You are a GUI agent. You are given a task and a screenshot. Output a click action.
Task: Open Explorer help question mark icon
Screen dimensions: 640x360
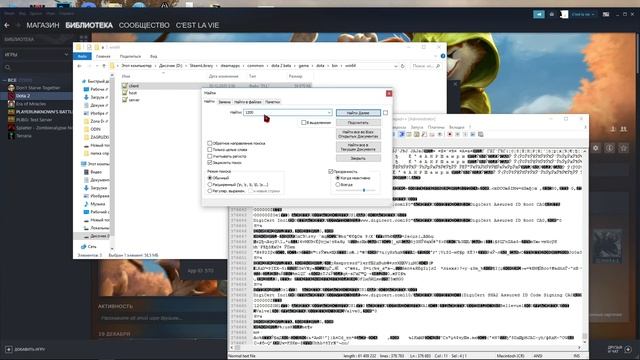click(443, 56)
